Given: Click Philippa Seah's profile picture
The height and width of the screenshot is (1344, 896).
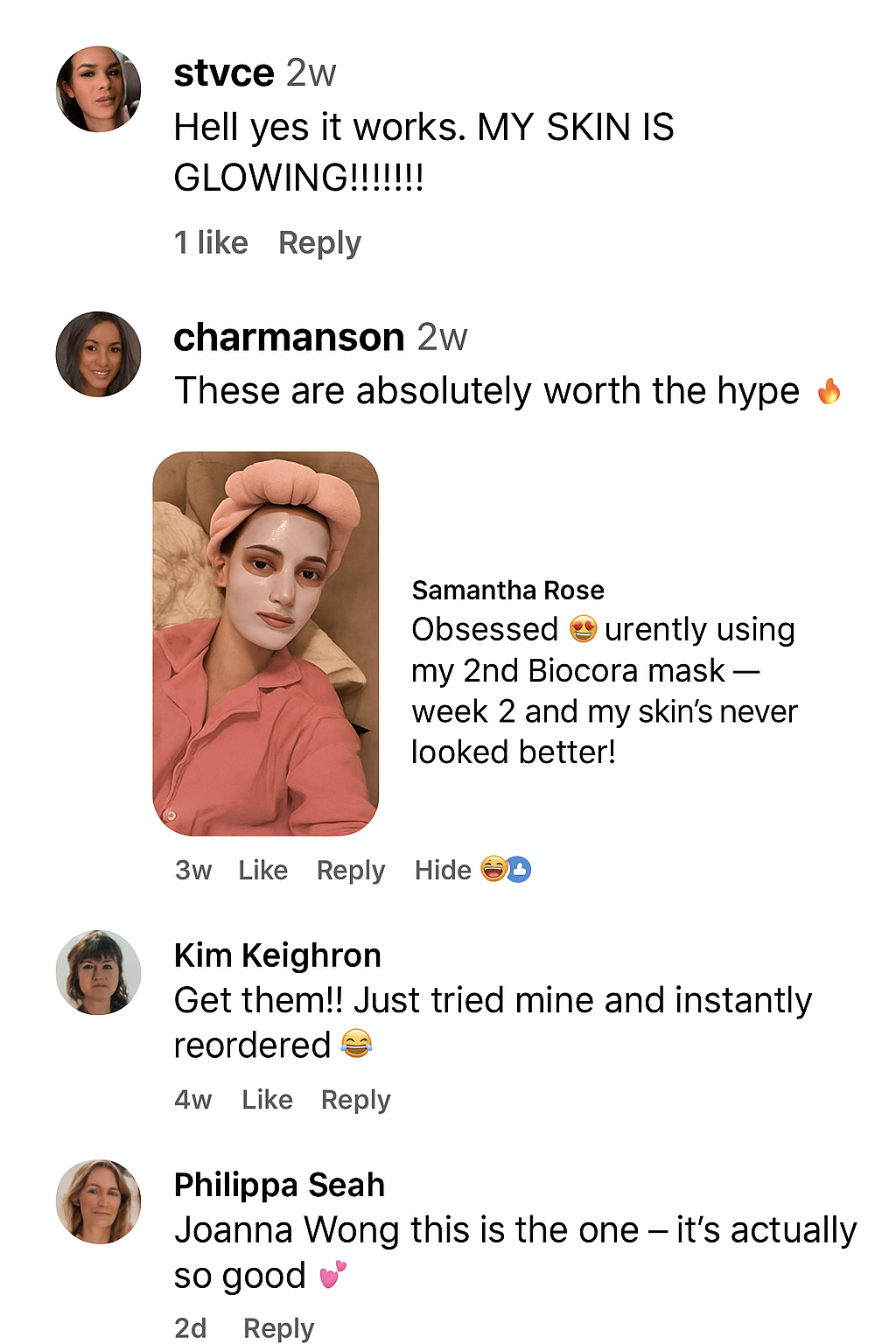Looking at the screenshot, I should (98, 1201).
